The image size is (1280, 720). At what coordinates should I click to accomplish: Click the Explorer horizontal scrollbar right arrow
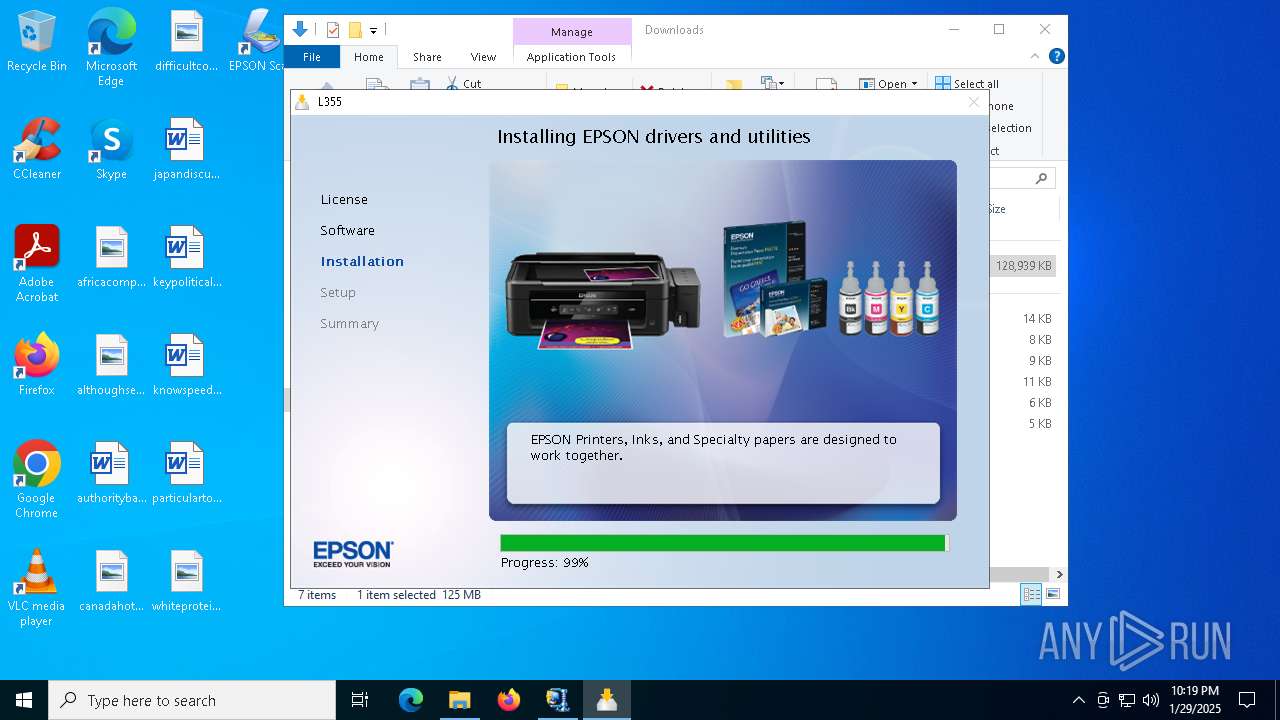pyautogui.click(x=1059, y=575)
